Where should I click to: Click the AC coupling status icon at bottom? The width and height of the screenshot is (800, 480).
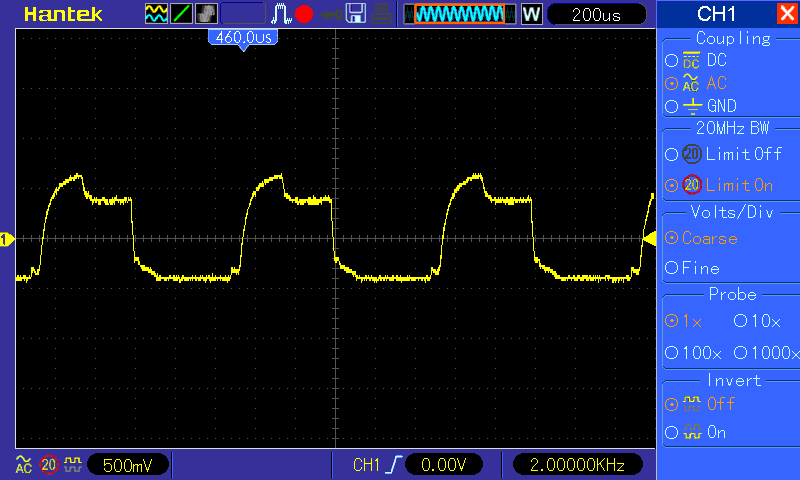(23, 464)
